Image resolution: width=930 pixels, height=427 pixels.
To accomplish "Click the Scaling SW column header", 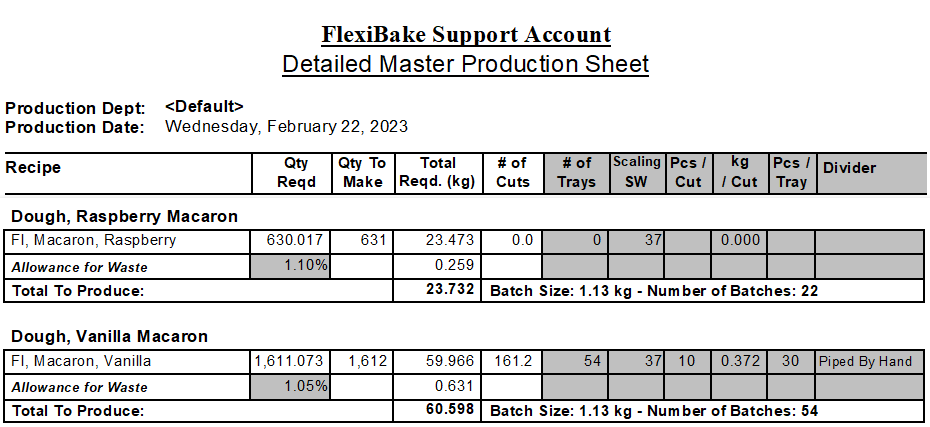I will (637, 171).
